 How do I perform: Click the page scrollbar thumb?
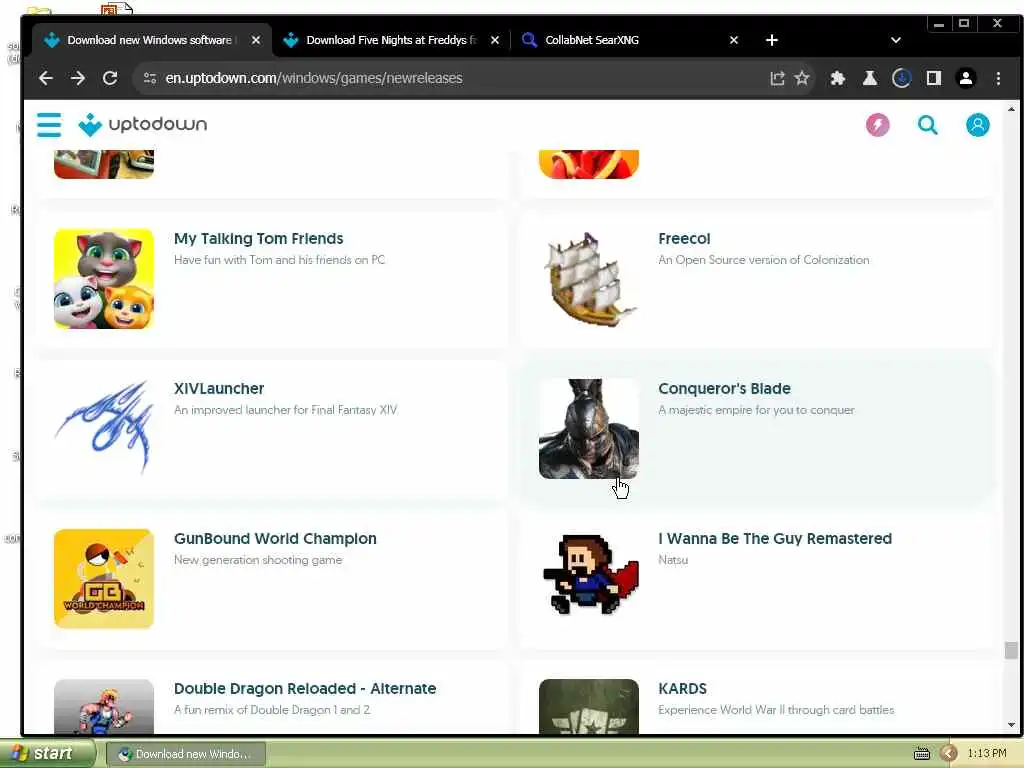[1010, 650]
